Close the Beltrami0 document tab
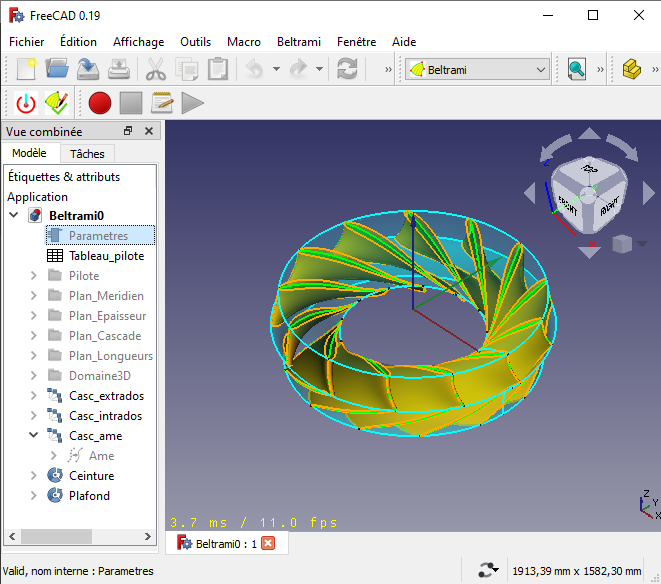 tap(268, 543)
